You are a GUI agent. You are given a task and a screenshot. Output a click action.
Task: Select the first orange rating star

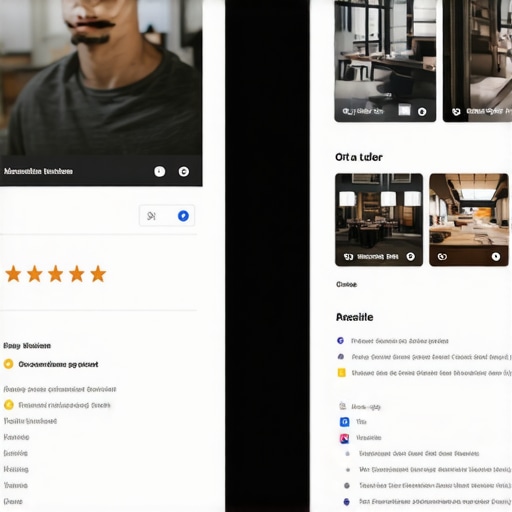click(13, 274)
